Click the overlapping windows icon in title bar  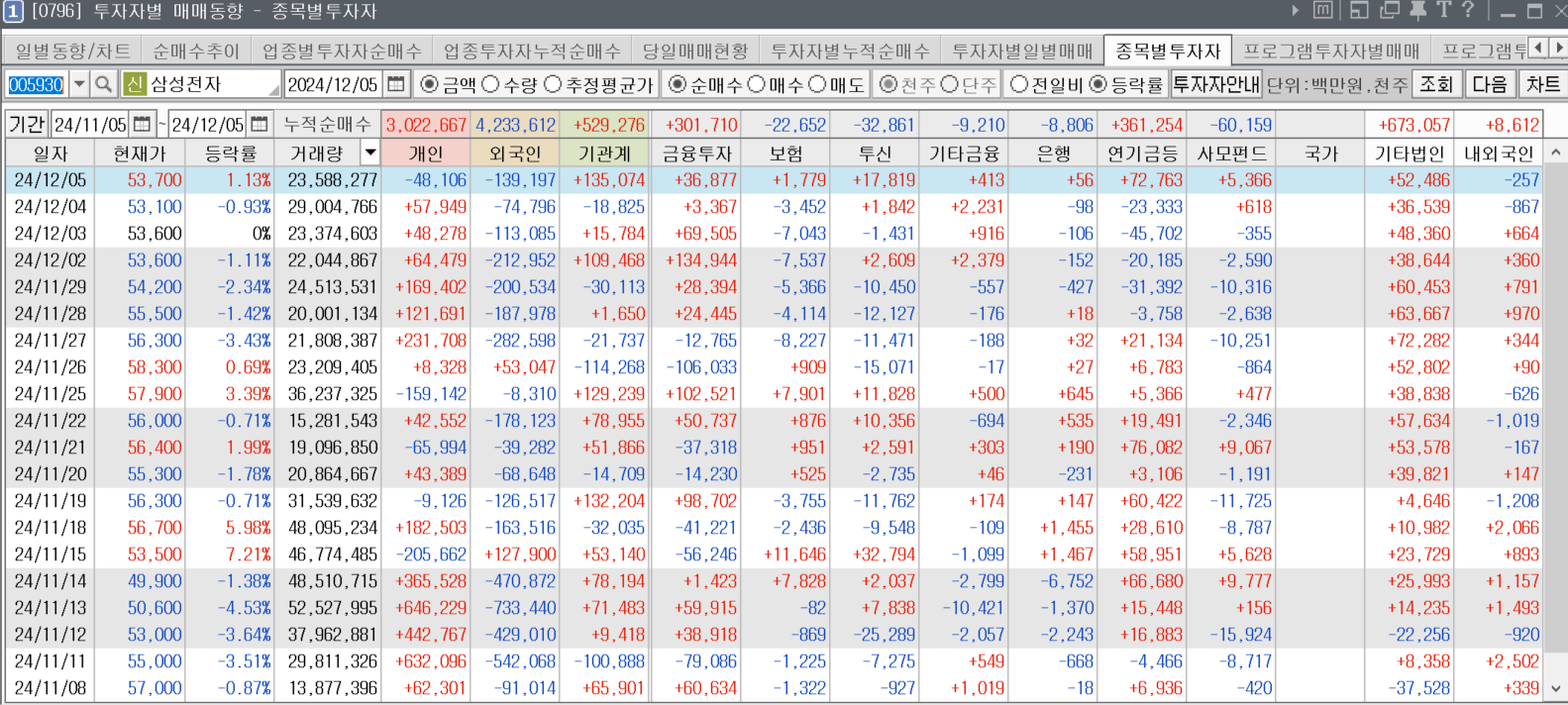tap(1390, 11)
